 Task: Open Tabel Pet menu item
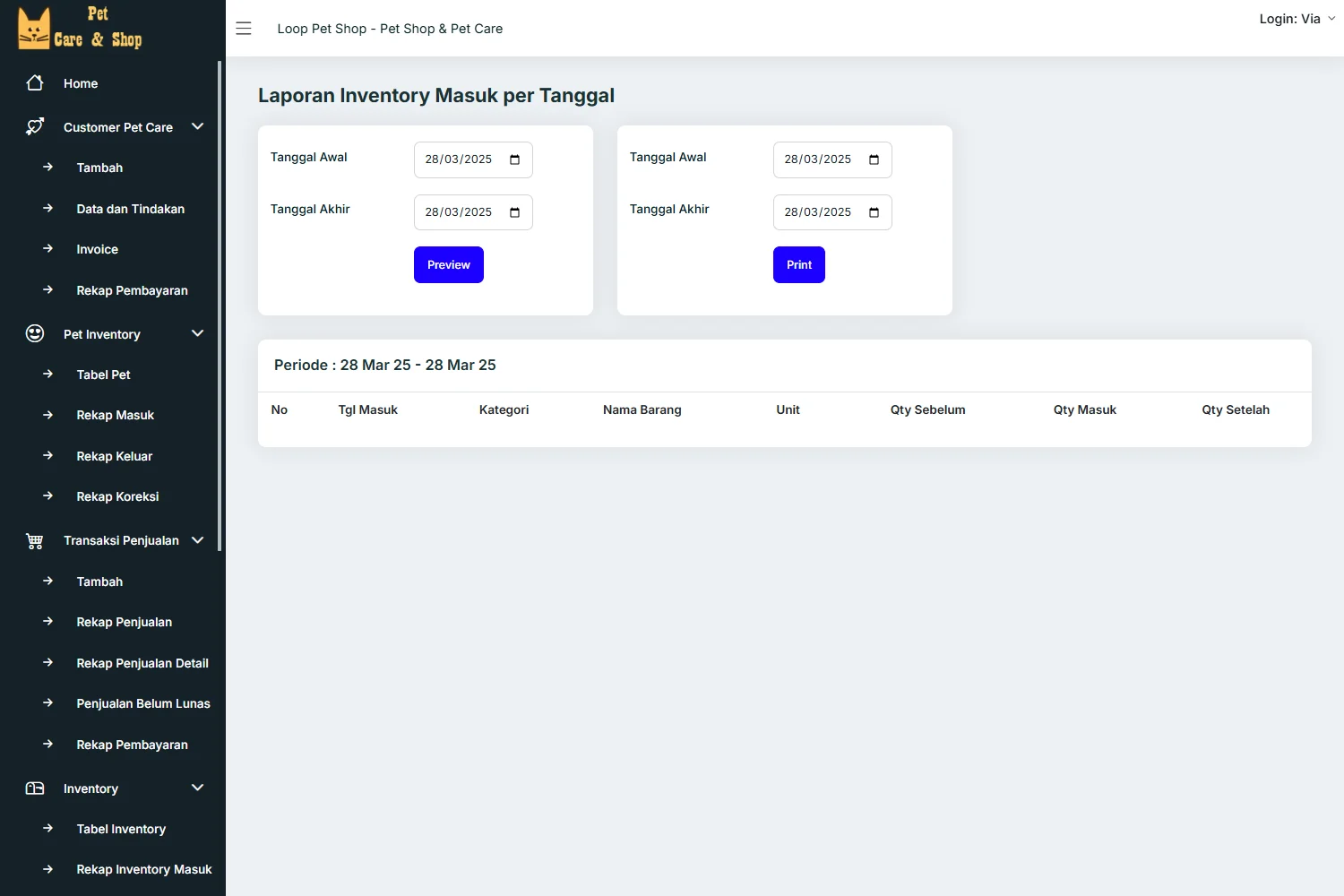point(104,375)
